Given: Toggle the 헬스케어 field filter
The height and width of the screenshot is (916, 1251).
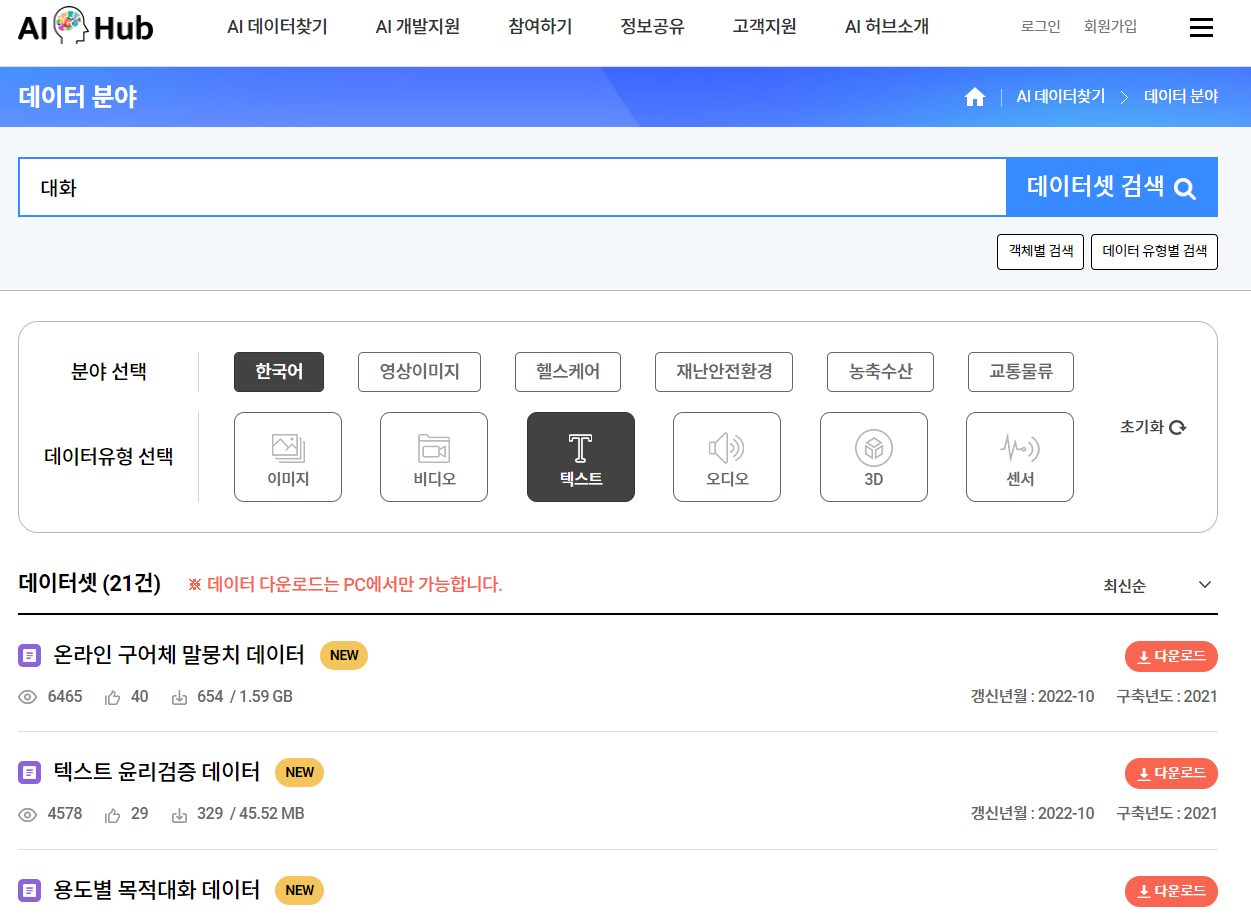Looking at the screenshot, I should [x=568, y=372].
